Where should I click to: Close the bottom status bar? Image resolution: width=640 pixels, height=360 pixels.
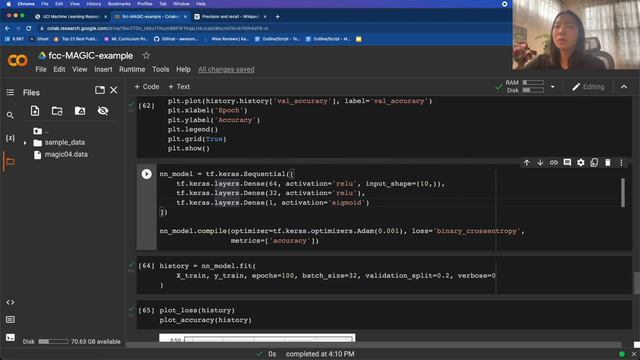pos(634,354)
